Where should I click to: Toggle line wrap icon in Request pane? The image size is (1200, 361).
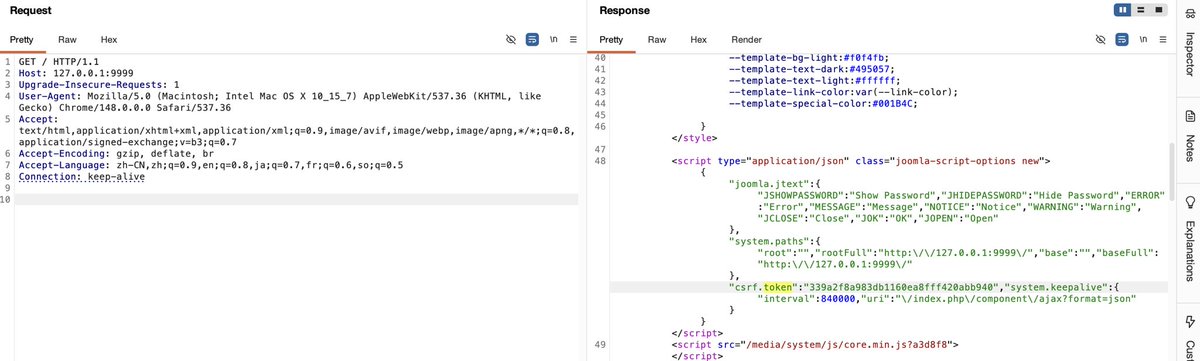[x=533, y=39]
